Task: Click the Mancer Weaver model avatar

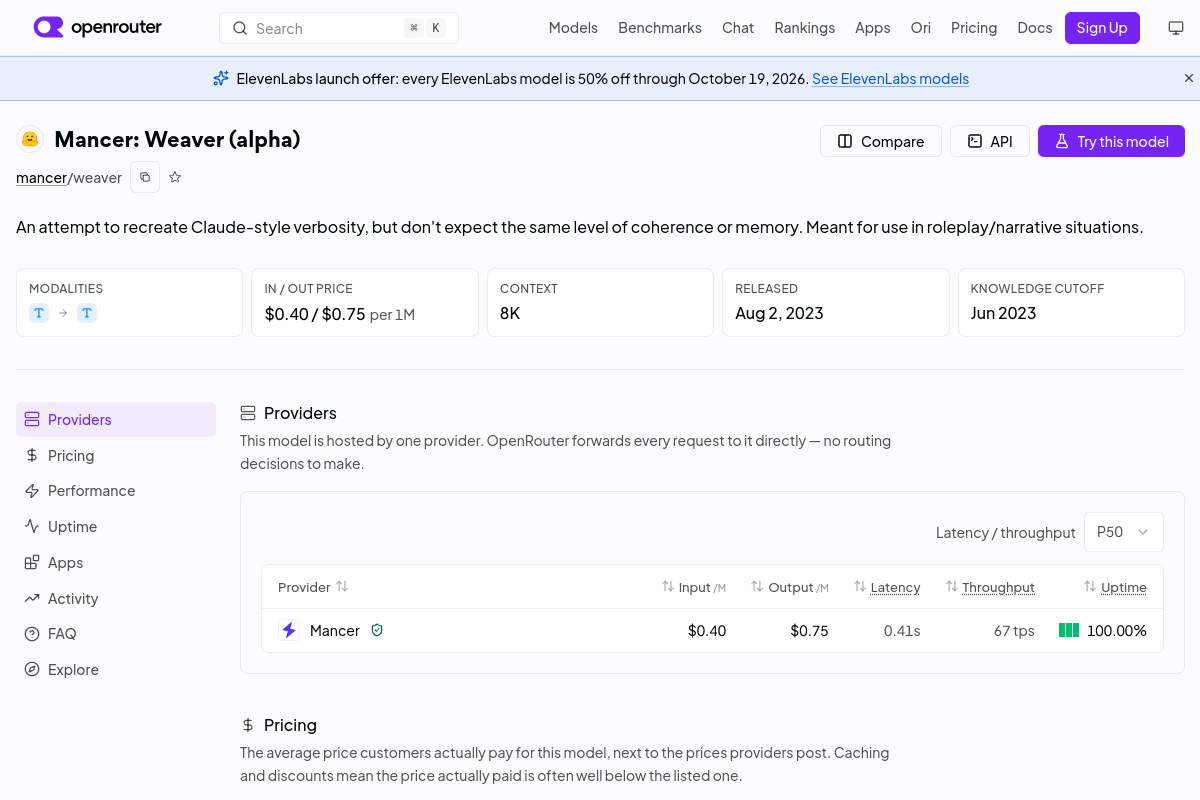Action: [30, 139]
